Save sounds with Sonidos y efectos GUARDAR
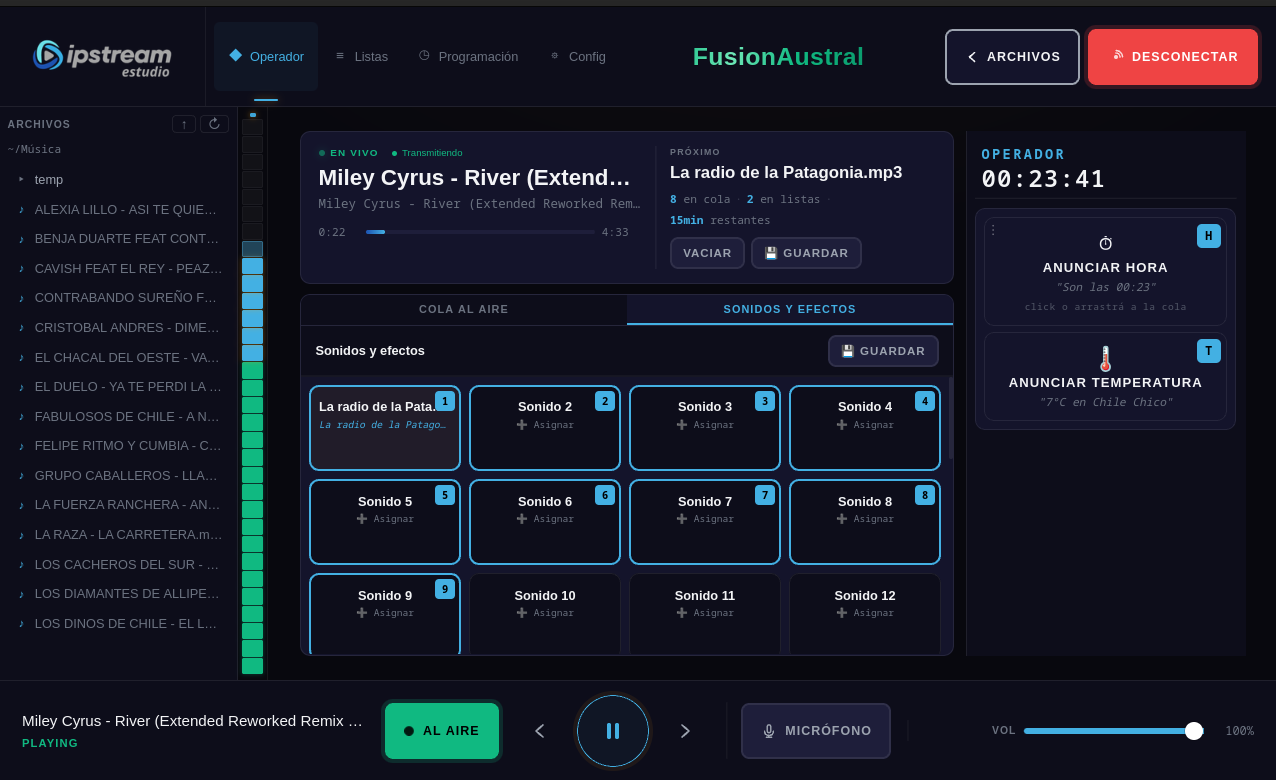The image size is (1276, 780). pyautogui.click(x=883, y=351)
